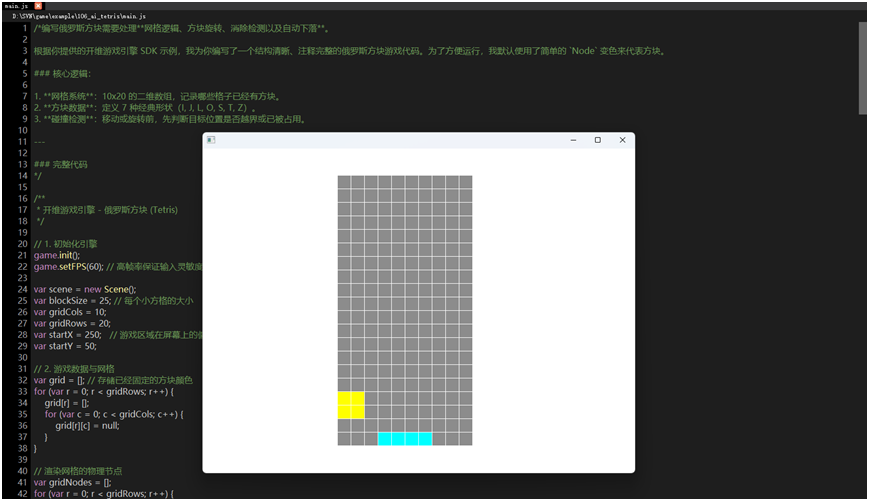Click the line 'var startY = 50;'
The image size is (869, 501).
coord(65,346)
